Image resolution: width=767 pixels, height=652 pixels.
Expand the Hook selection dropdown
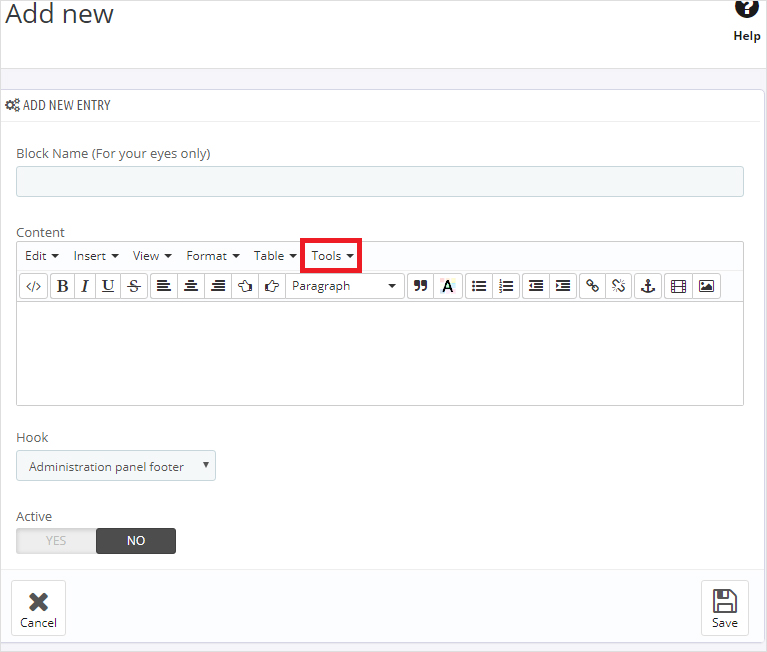tap(116, 466)
